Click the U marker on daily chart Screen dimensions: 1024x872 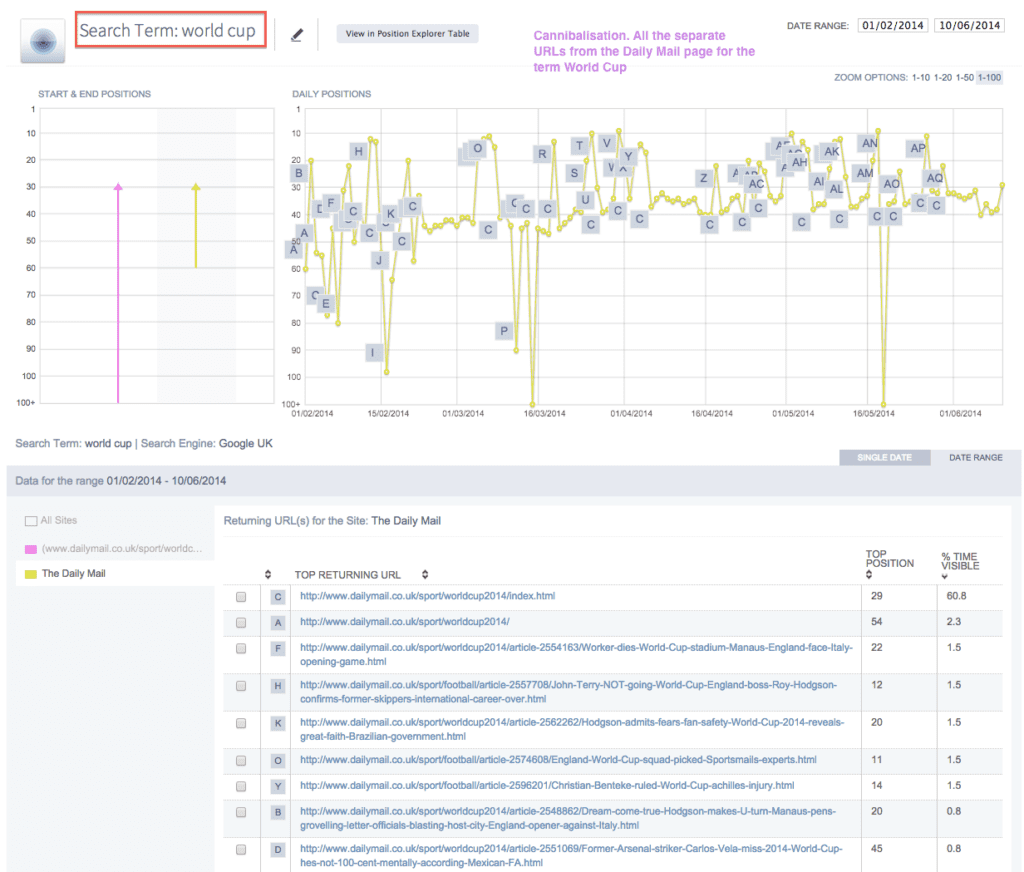585,200
